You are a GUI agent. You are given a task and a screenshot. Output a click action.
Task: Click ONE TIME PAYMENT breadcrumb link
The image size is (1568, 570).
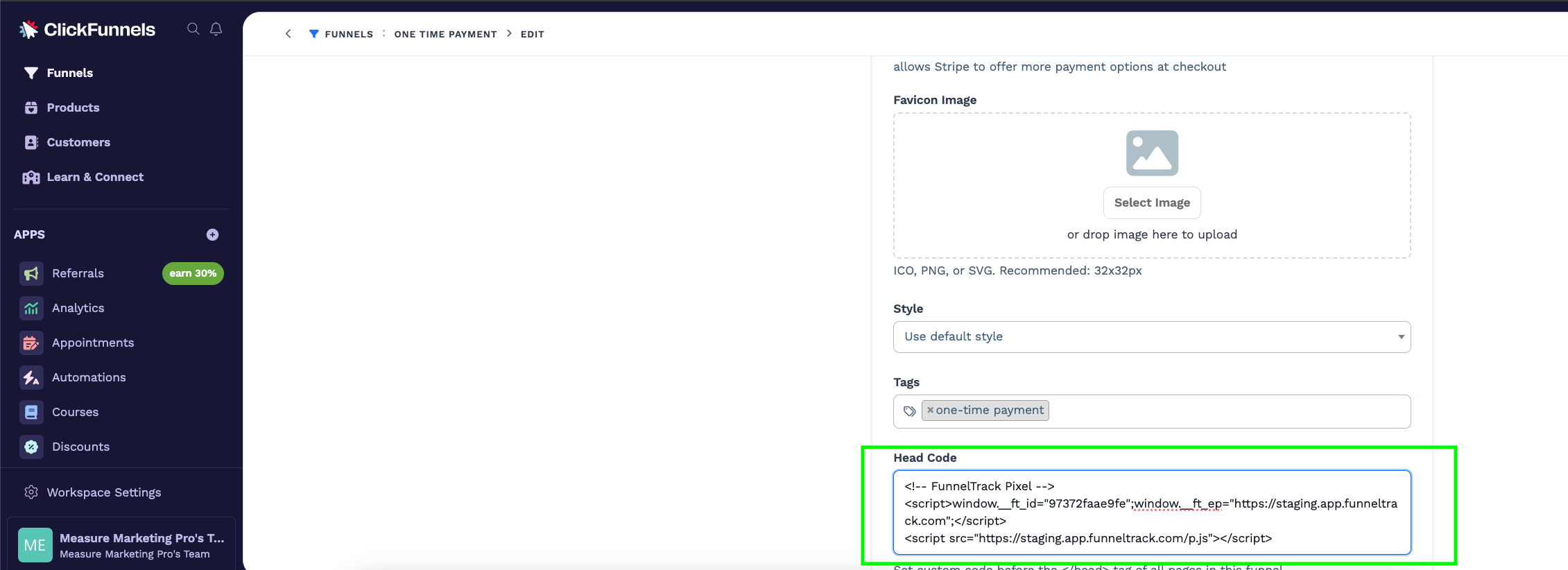point(446,34)
